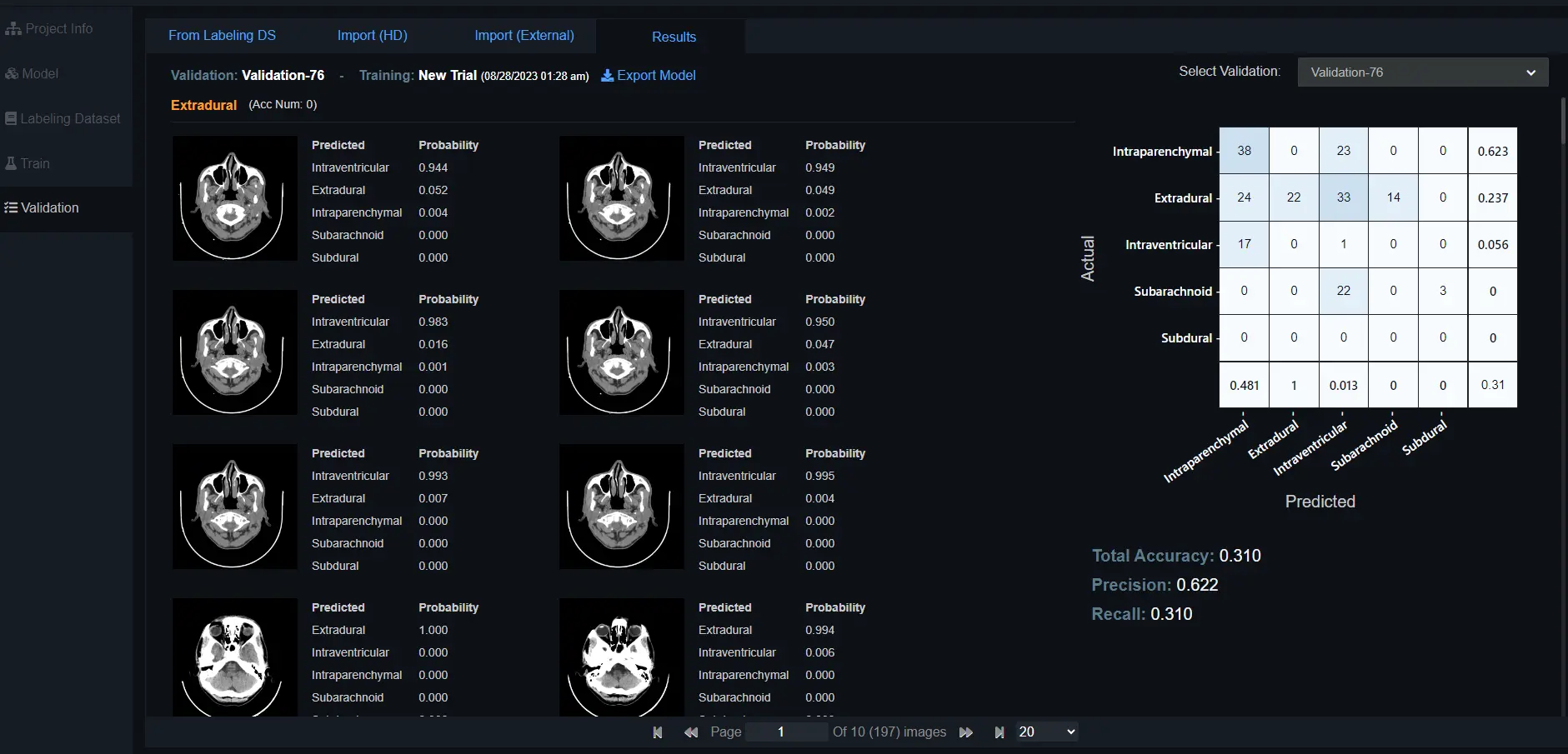Click confusion matrix cell with value 38

coord(1244,151)
